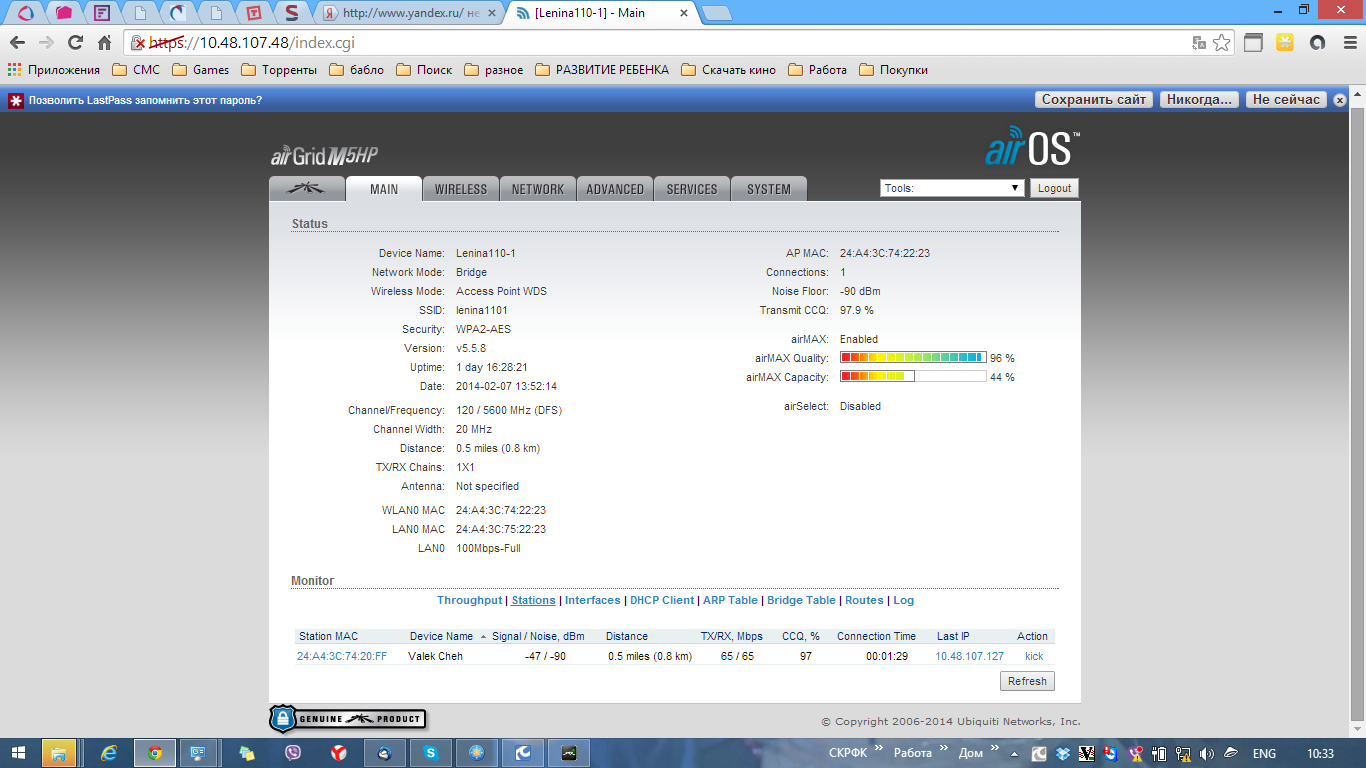Click the Logout button
1366x768 pixels.
pyautogui.click(x=1054, y=188)
